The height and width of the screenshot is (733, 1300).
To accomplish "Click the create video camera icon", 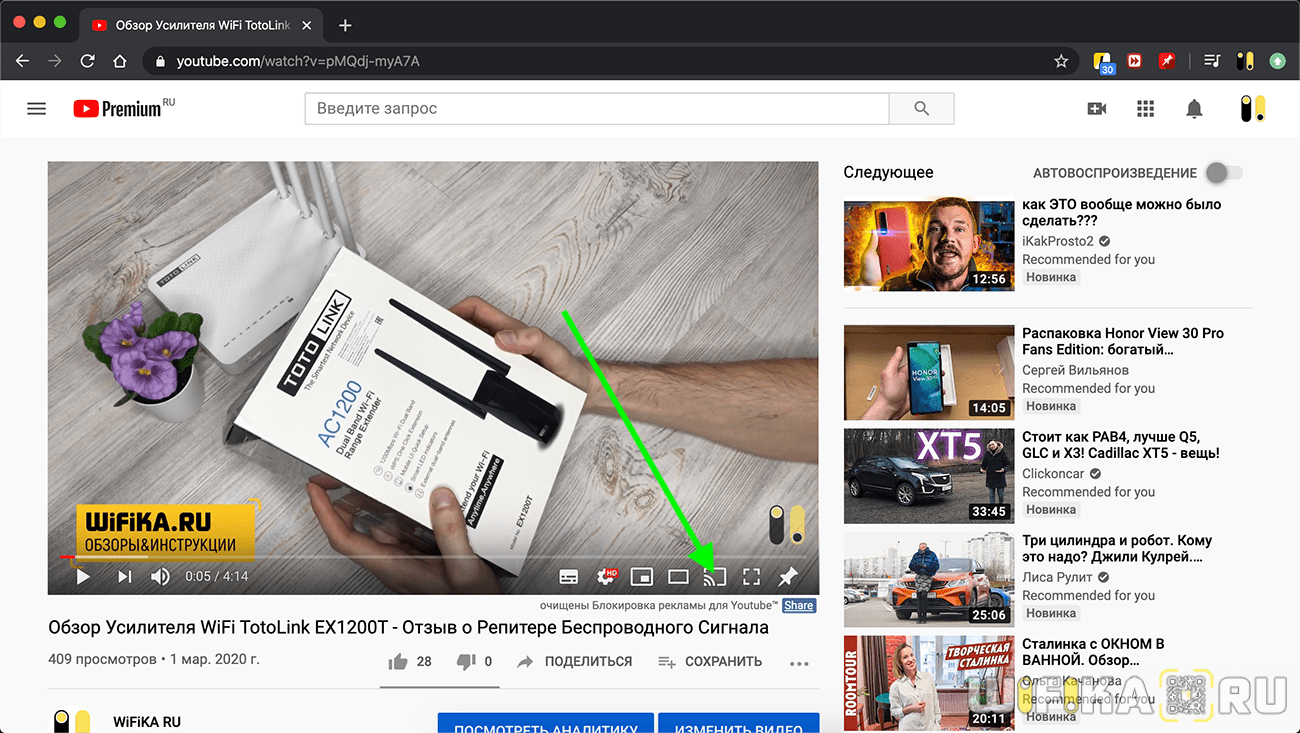I will tap(1097, 109).
